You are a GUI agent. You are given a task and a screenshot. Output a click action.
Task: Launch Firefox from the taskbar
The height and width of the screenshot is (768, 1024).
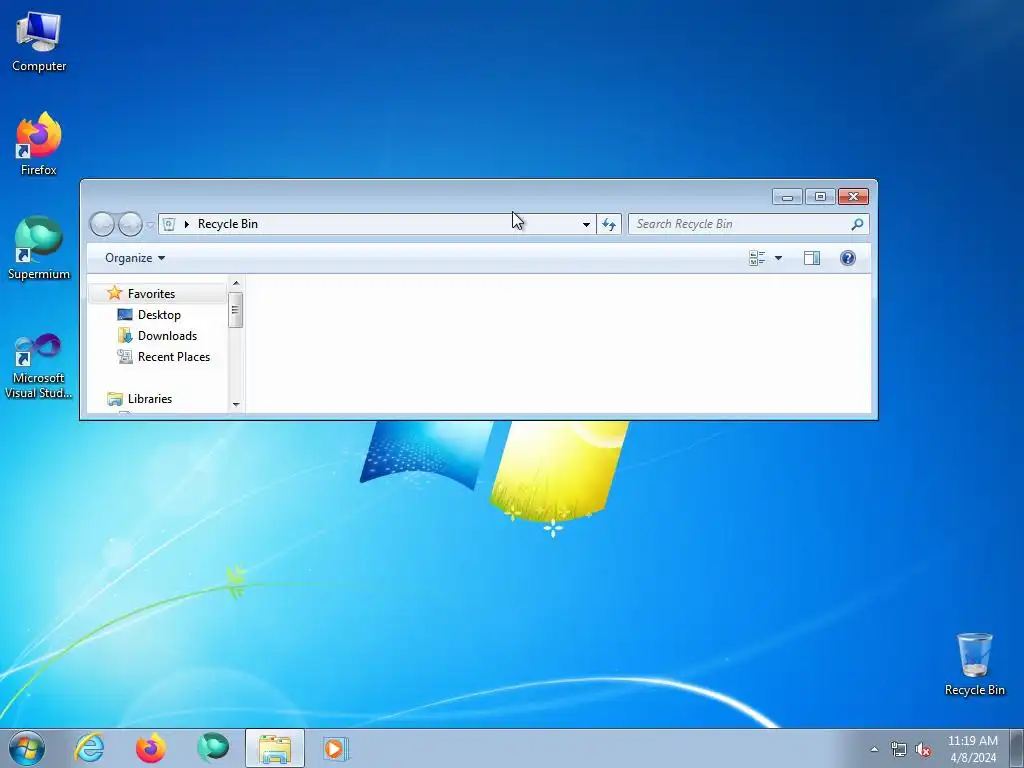(x=151, y=748)
